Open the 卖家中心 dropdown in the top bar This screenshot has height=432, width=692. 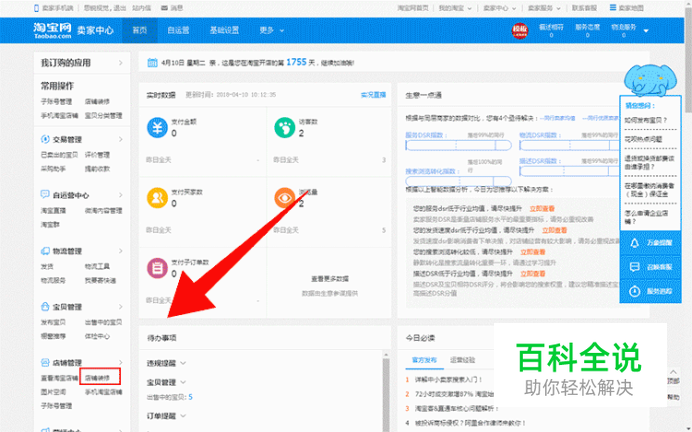pos(500,8)
